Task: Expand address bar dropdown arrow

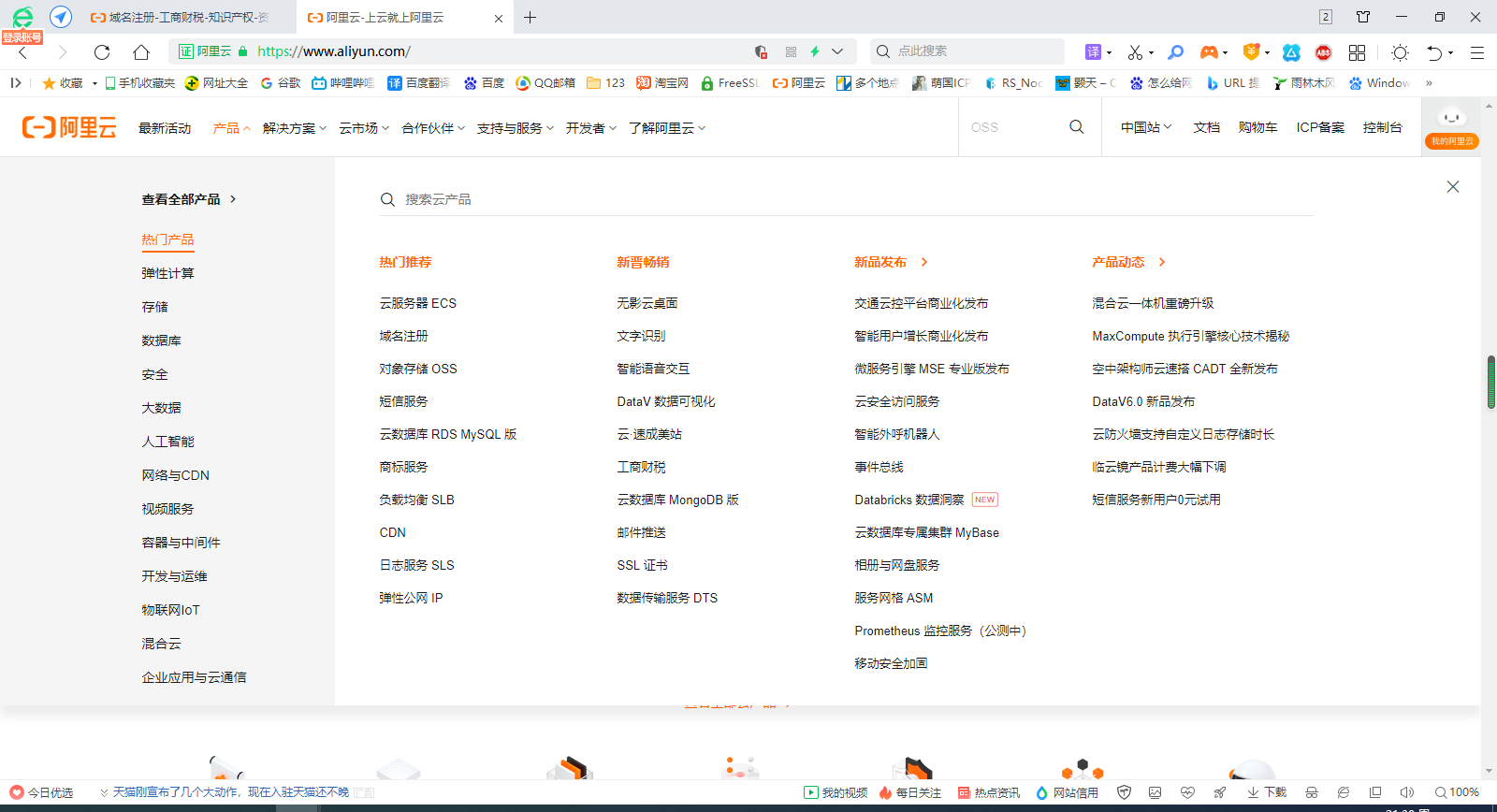Action: [837, 52]
